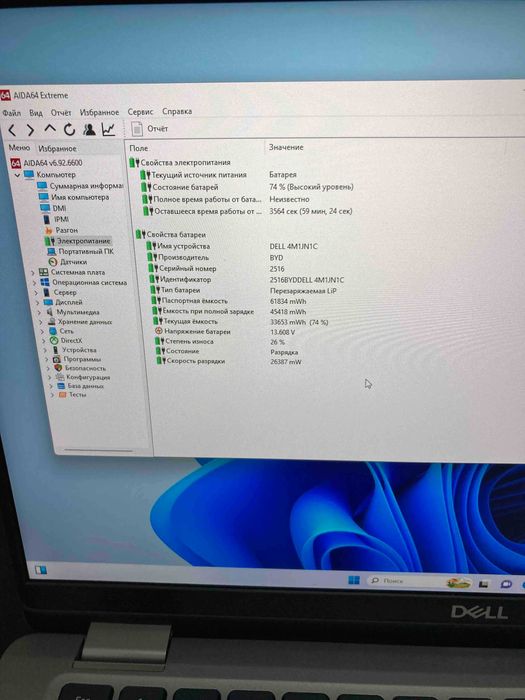Select Тесты in the tree

(72, 395)
